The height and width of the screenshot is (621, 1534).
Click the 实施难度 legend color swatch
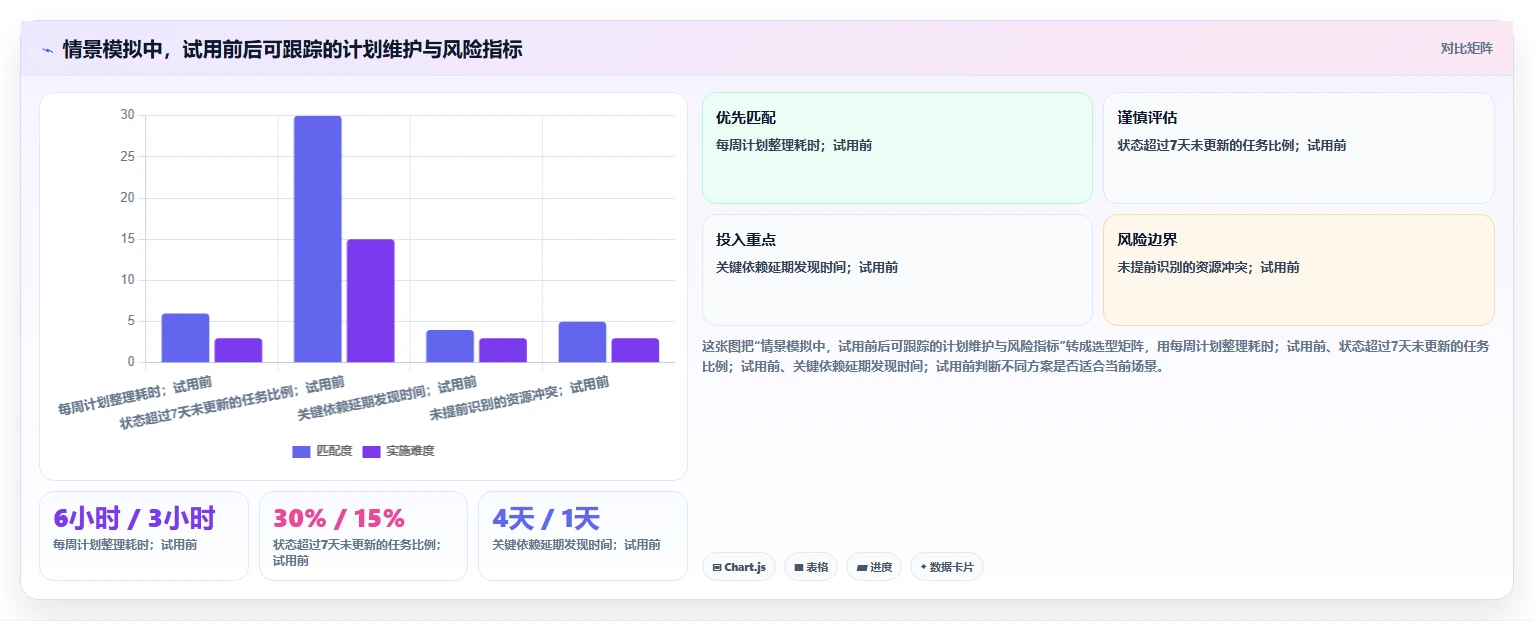click(371, 451)
